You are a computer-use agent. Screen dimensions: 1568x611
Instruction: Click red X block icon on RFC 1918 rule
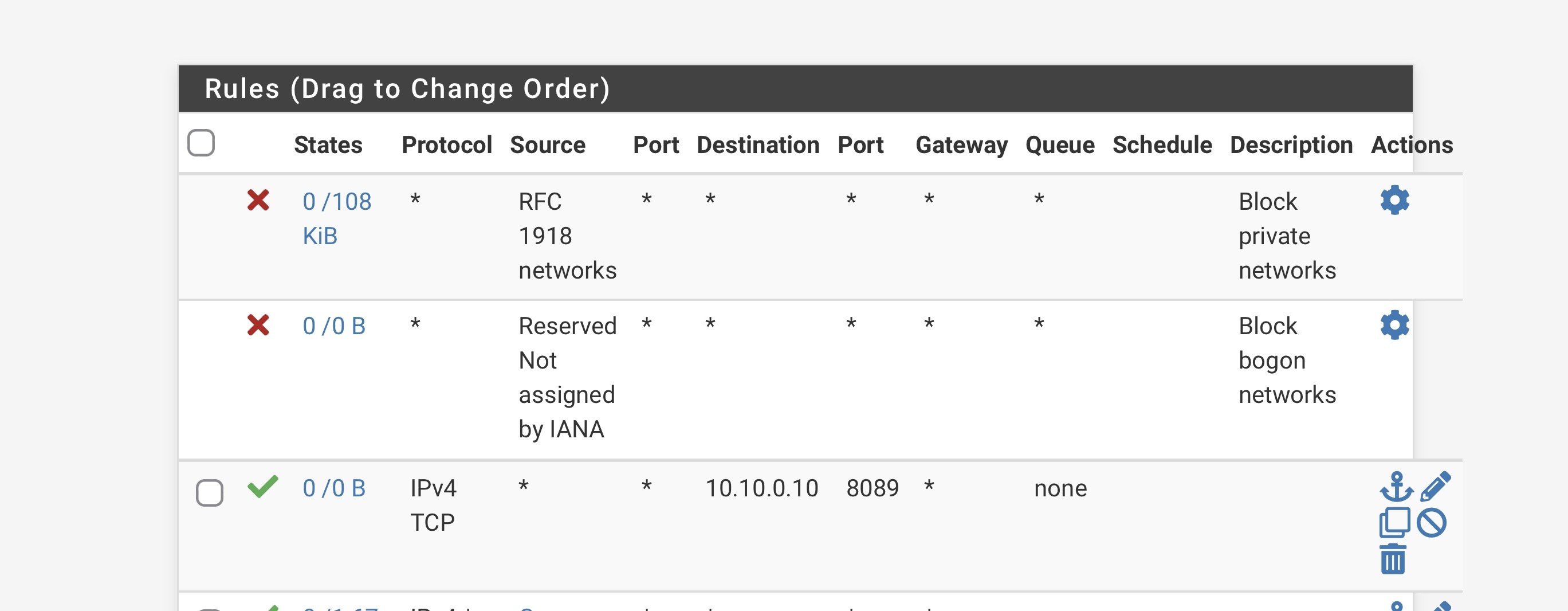[x=258, y=201]
